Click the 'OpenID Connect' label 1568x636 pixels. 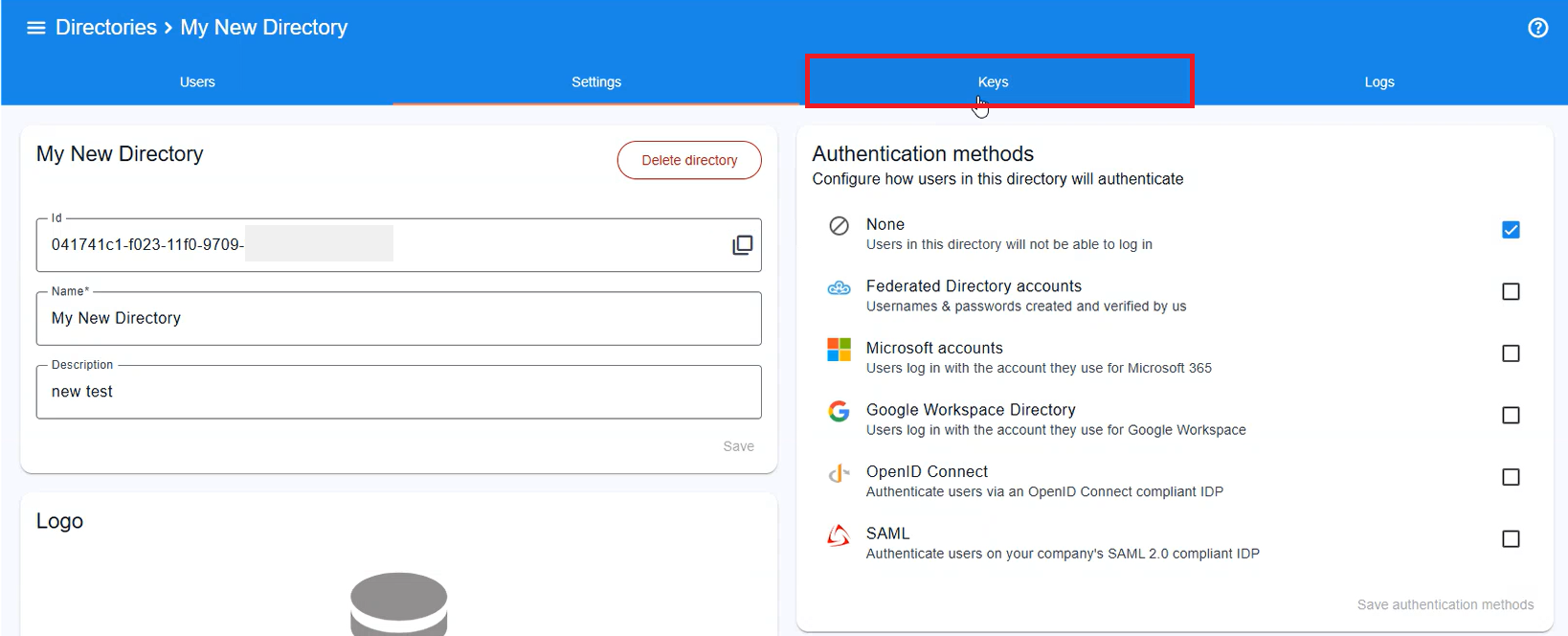[927, 471]
